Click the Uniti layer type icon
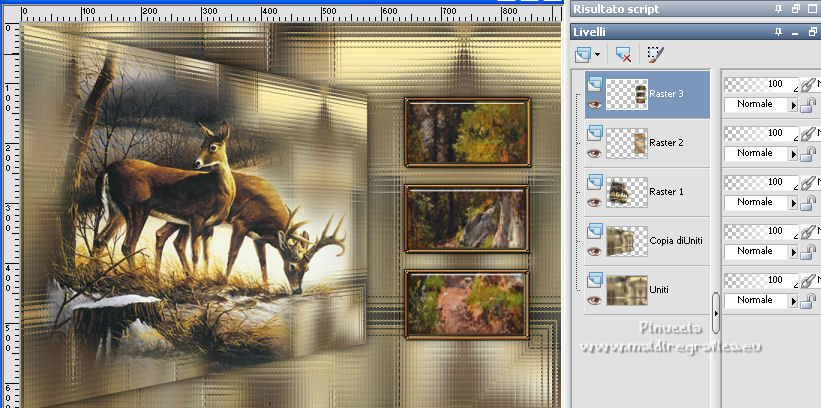 click(x=594, y=280)
